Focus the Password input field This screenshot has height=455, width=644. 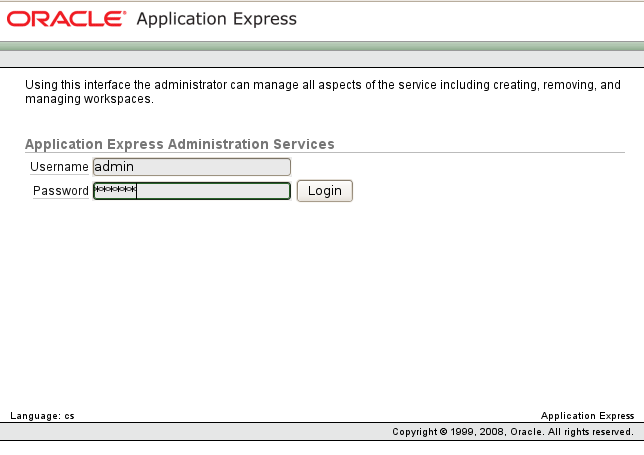pos(192,191)
